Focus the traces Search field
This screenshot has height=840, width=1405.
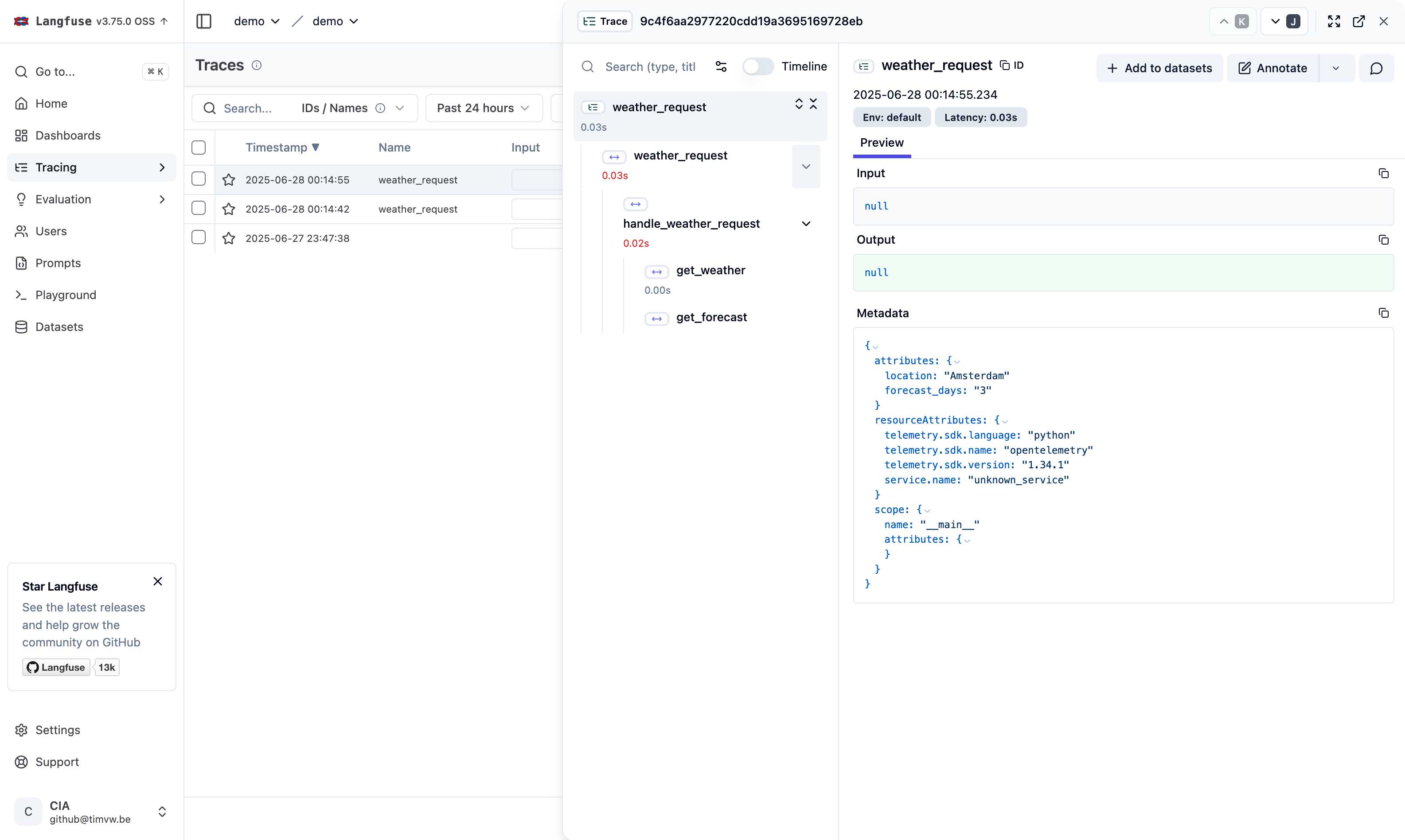pyautogui.click(x=249, y=108)
